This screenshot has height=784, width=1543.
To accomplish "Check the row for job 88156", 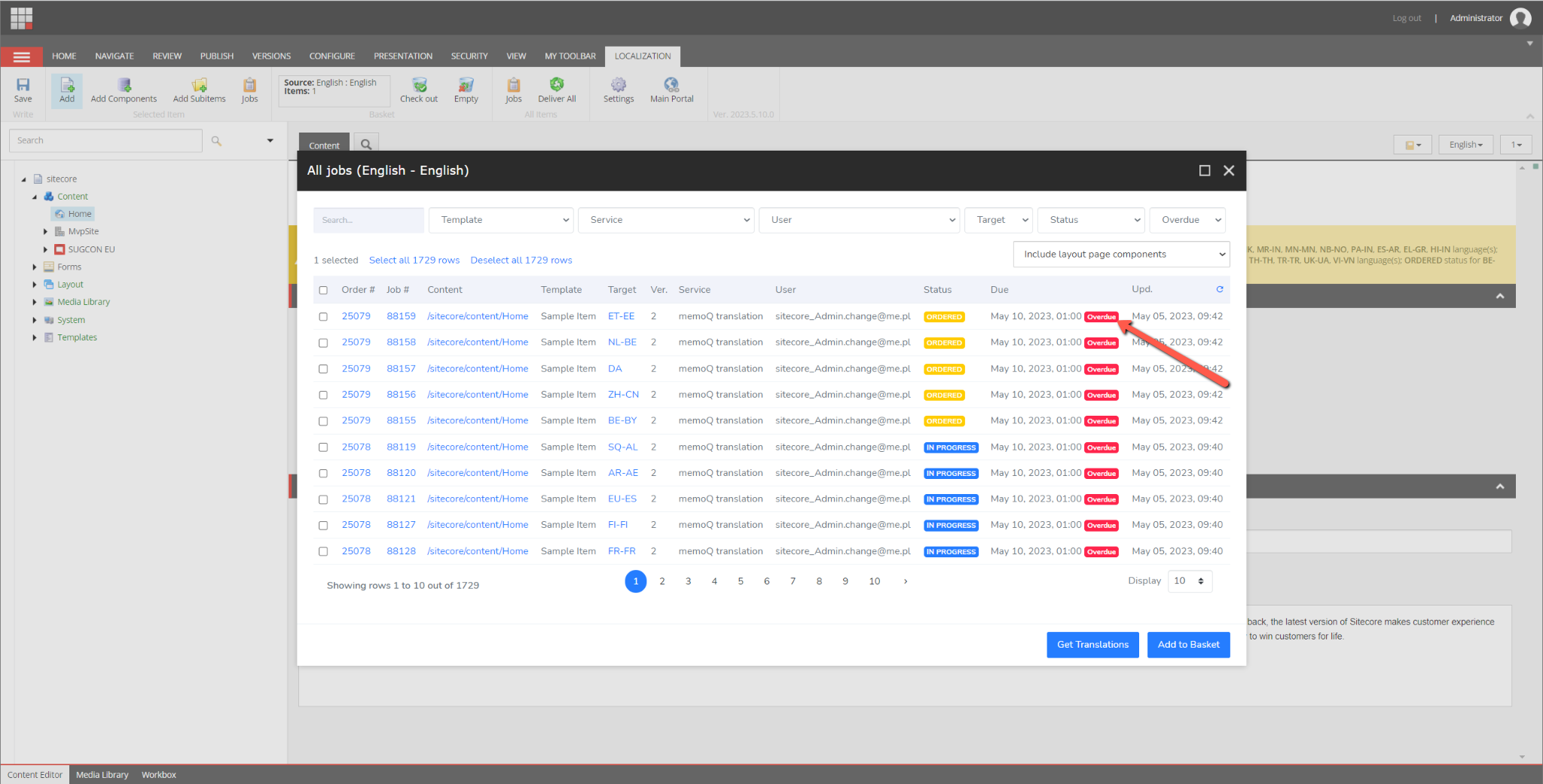I will point(323,395).
